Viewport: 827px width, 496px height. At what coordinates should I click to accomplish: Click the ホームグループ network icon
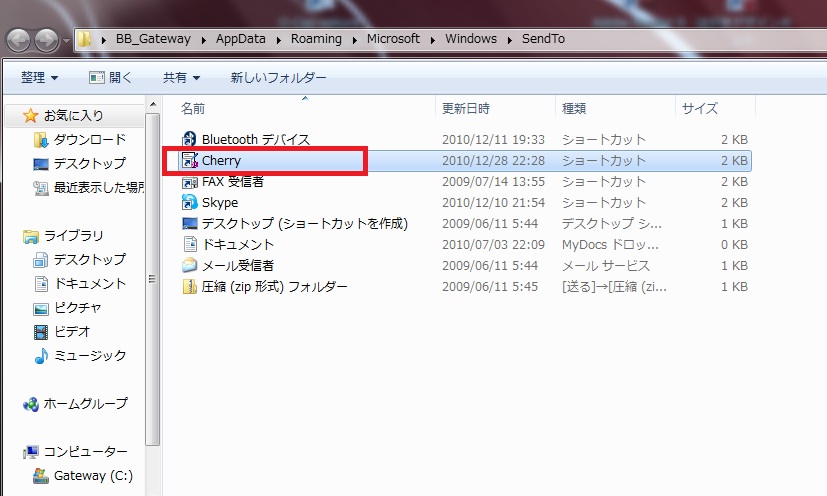pyautogui.click(x=31, y=404)
